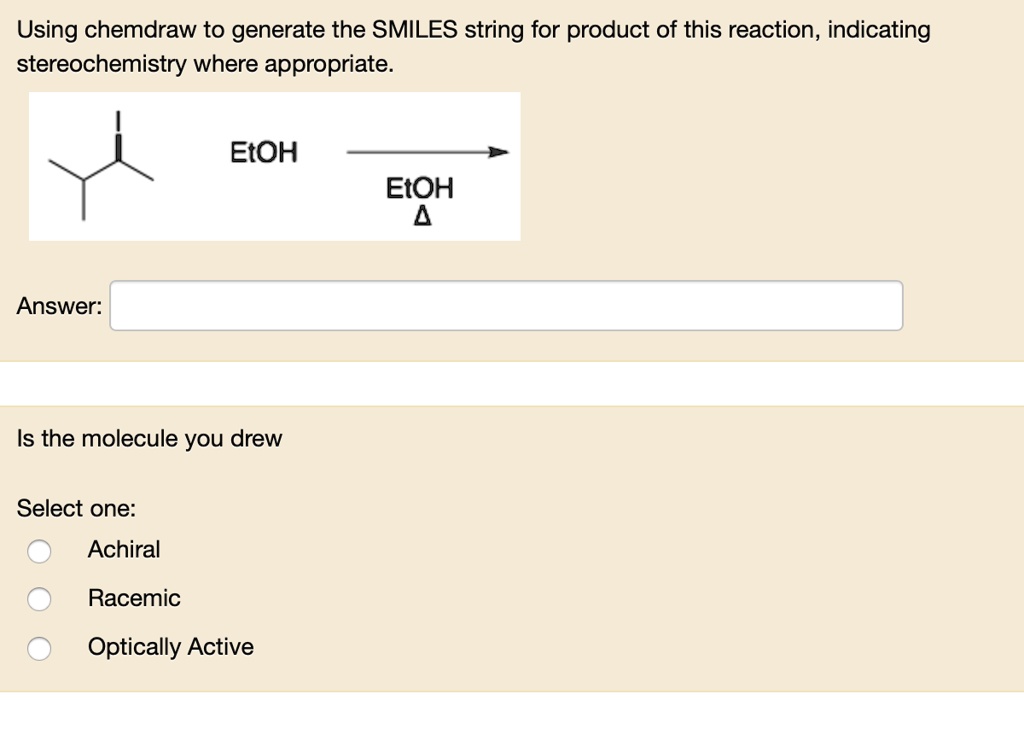This screenshot has height=741, width=1024.
Task: Click the EtOH label above the arrow
Action: (x=263, y=152)
